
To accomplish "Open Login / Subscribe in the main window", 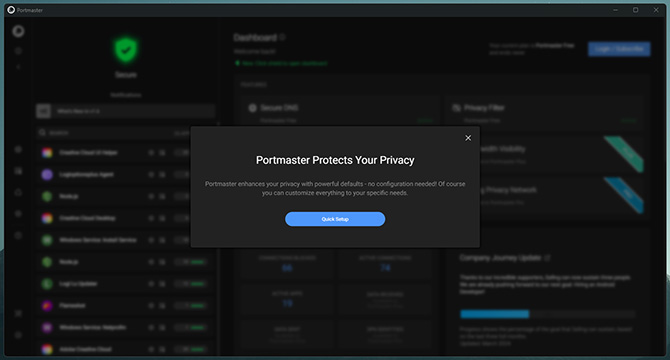I will [x=619, y=49].
